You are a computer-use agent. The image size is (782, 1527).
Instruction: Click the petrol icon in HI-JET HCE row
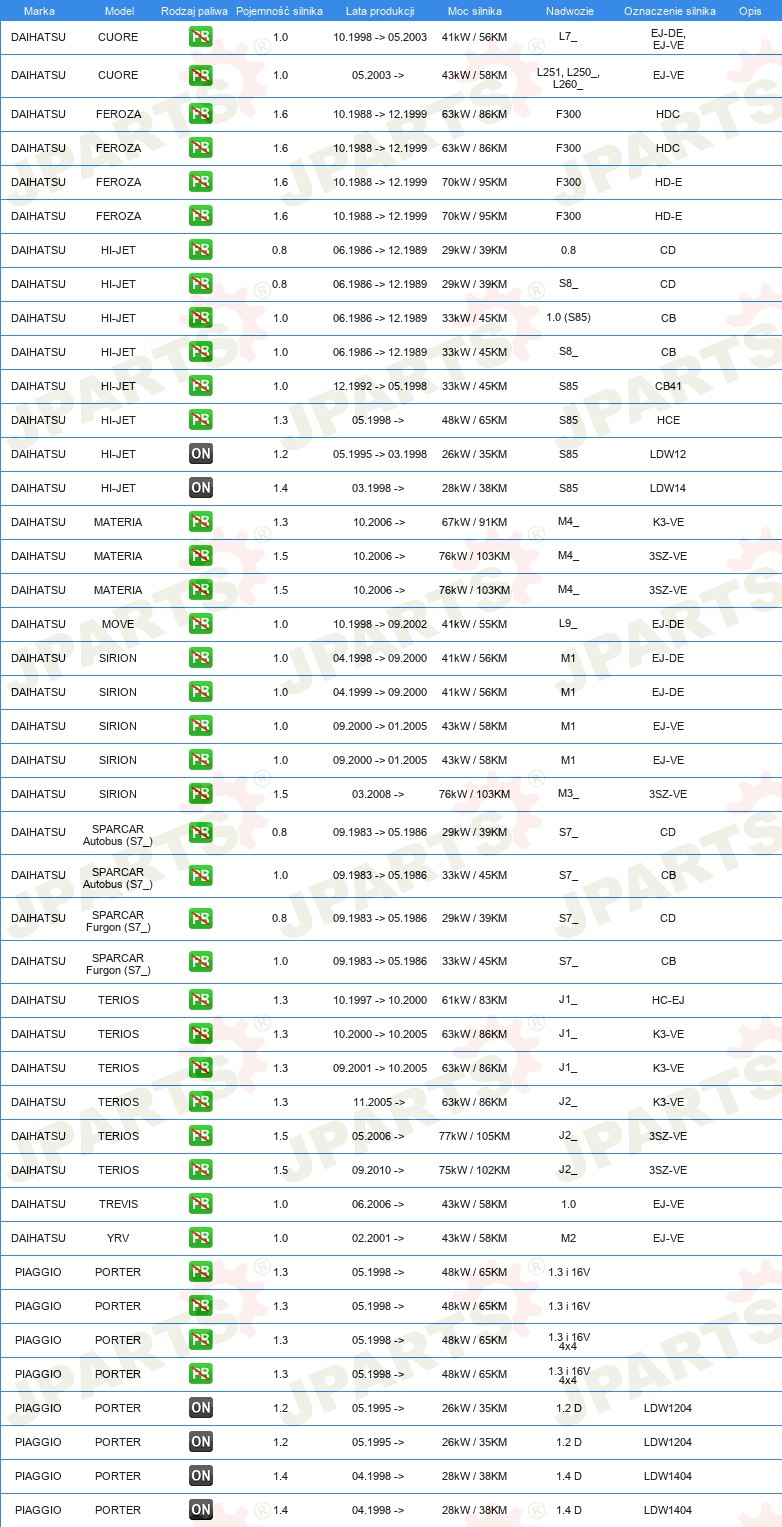click(200, 420)
